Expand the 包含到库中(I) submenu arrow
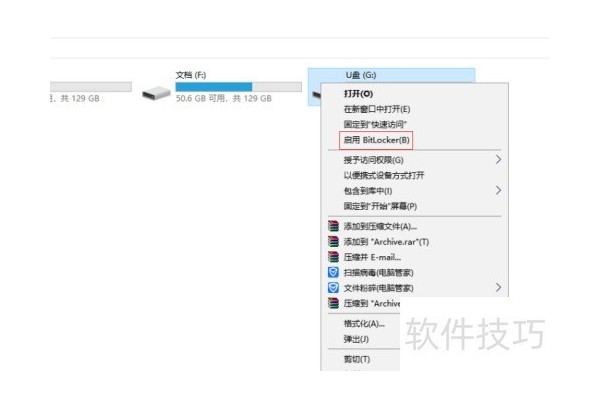The height and width of the screenshot is (400, 600). click(x=498, y=190)
